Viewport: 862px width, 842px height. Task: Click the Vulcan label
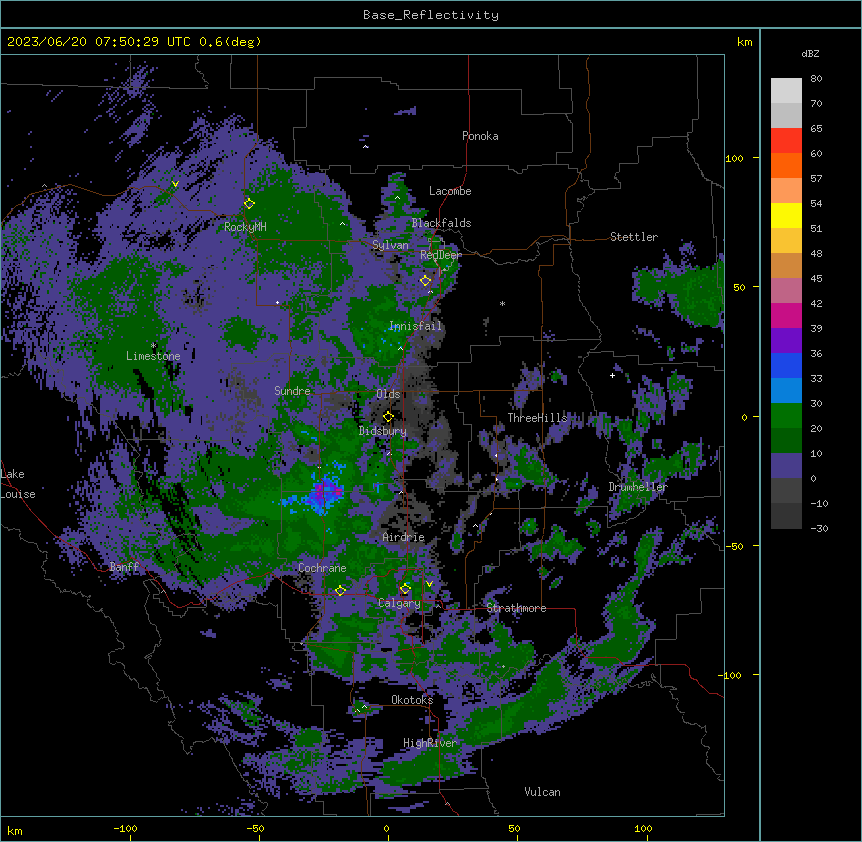543,792
